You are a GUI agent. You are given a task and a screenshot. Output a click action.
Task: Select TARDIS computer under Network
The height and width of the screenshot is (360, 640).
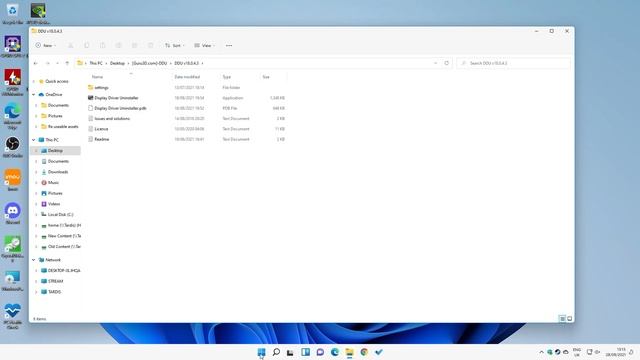(x=54, y=292)
